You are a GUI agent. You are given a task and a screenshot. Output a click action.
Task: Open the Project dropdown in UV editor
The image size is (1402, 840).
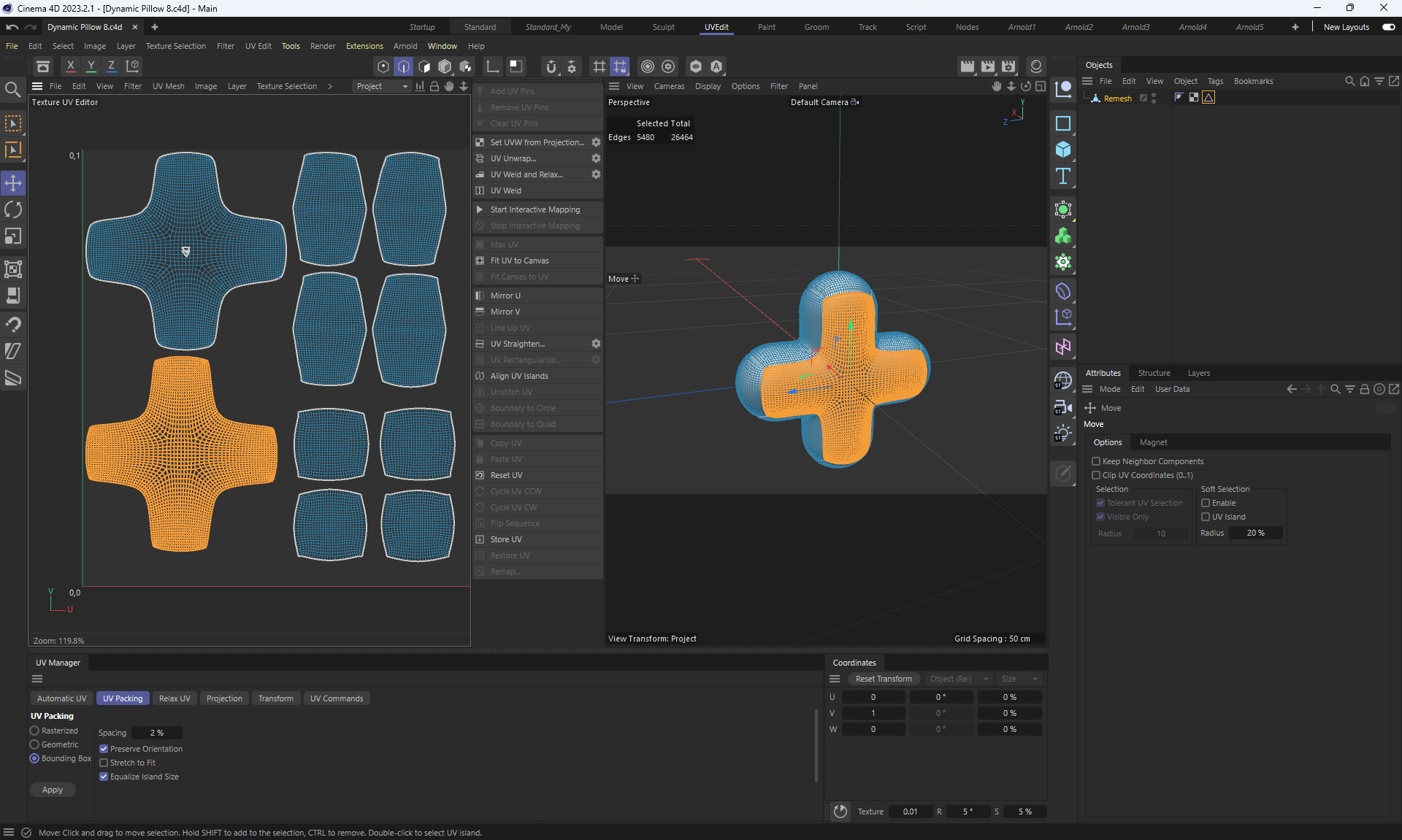point(381,86)
